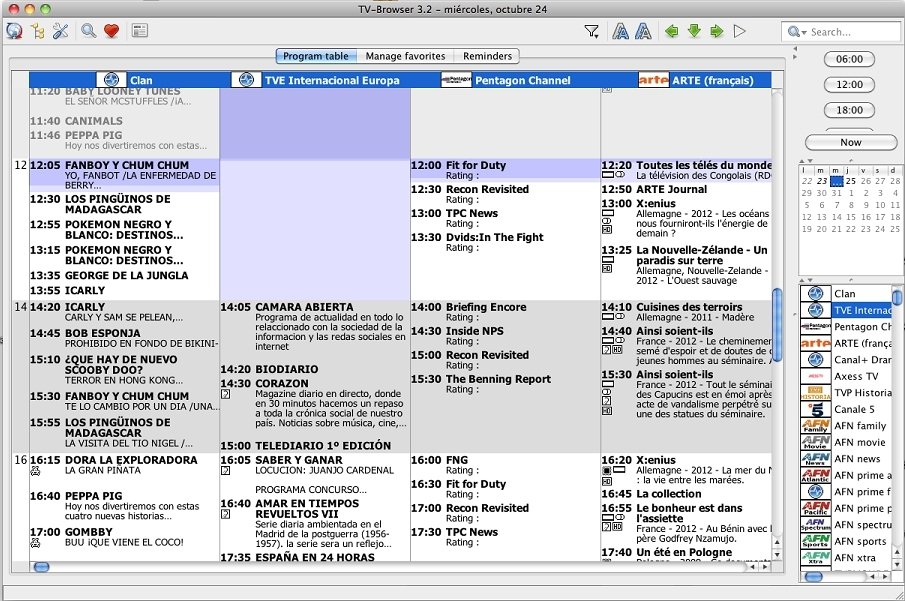Open favorites with the red heart icon
This screenshot has width=905, height=601.
[x=111, y=31]
